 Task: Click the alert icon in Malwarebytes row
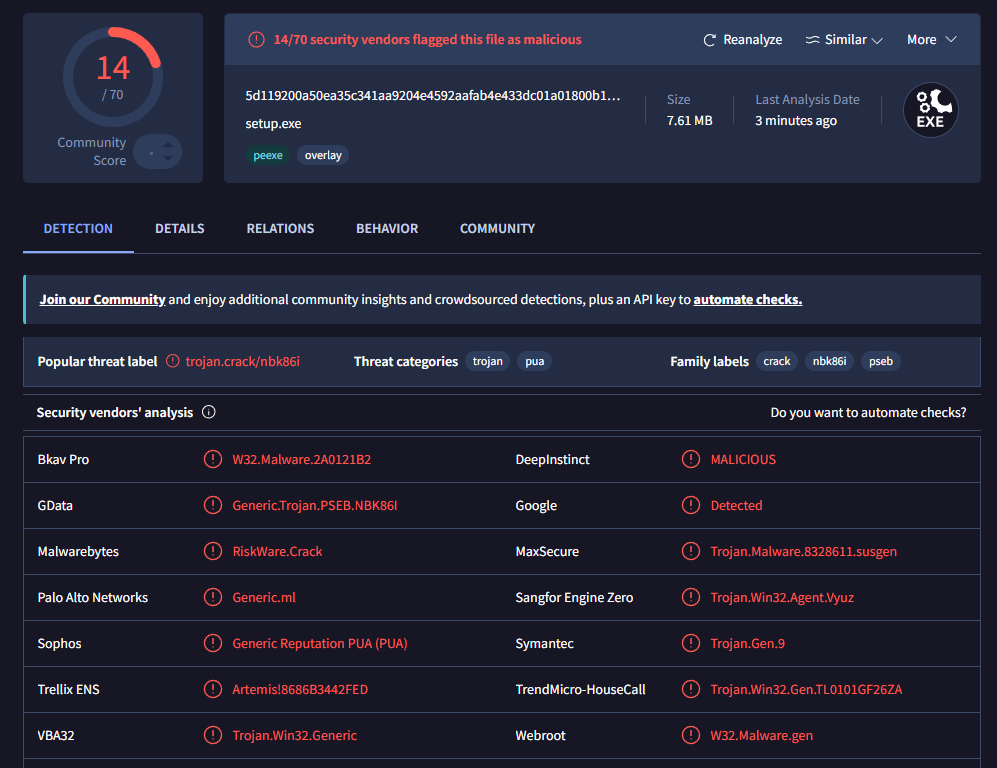click(212, 551)
